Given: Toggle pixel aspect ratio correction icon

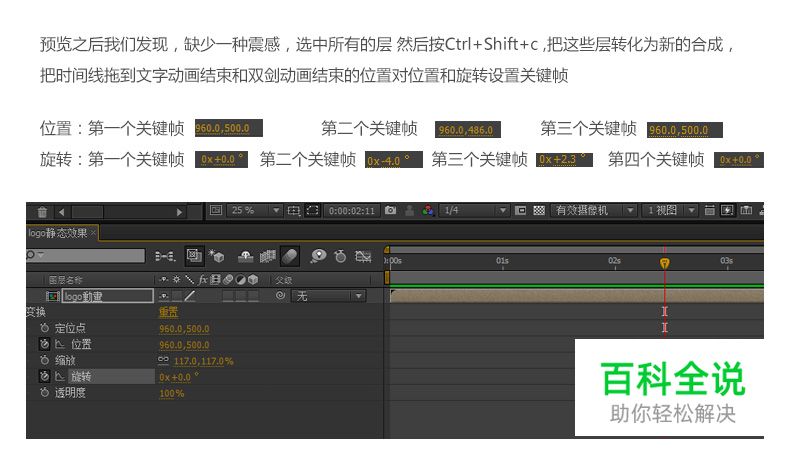Looking at the screenshot, I should coord(709,210).
